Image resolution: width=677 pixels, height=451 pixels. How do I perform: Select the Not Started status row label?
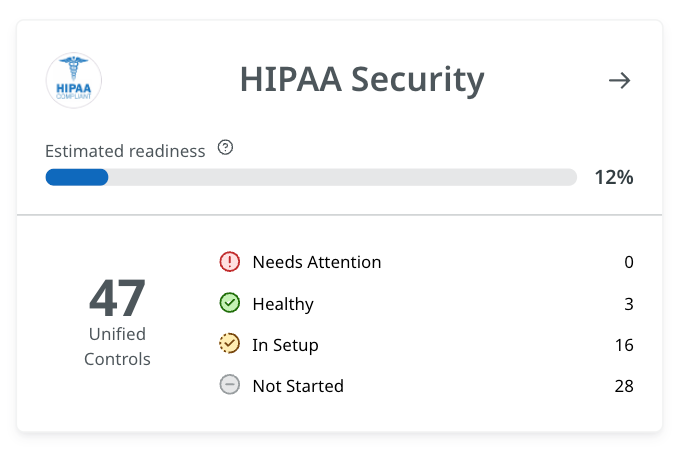298,386
